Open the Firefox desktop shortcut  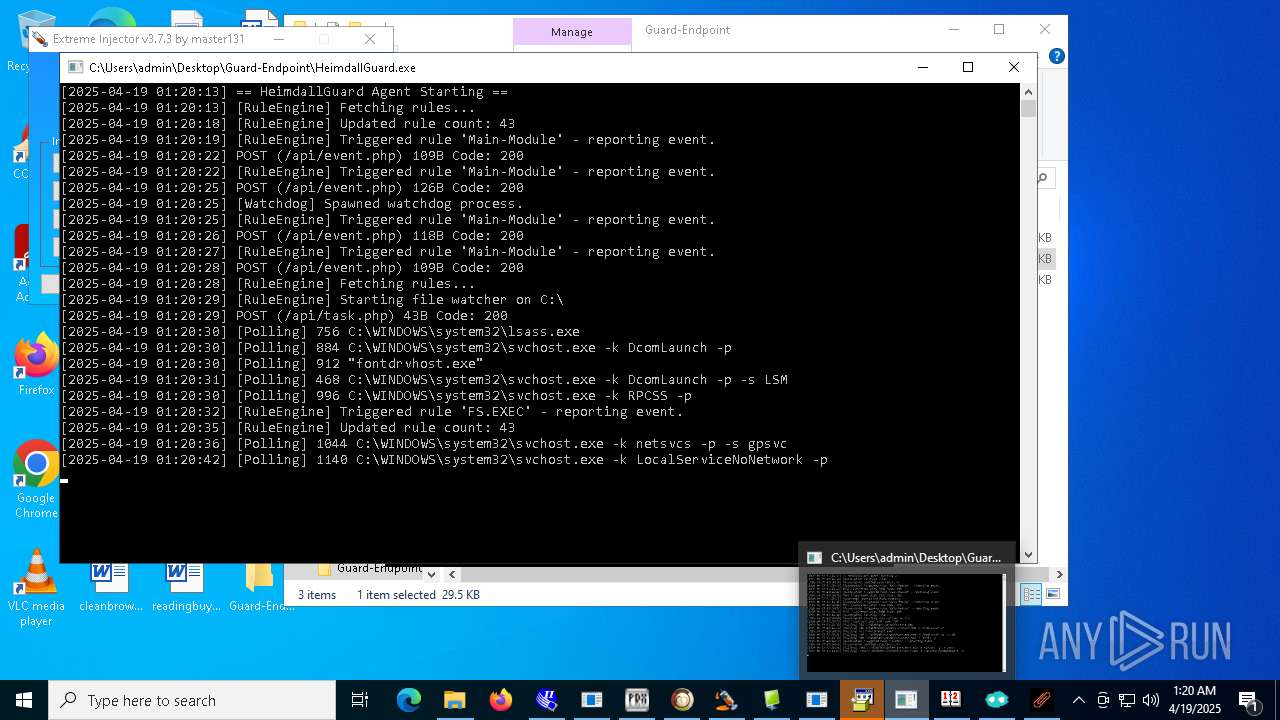pos(36,365)
